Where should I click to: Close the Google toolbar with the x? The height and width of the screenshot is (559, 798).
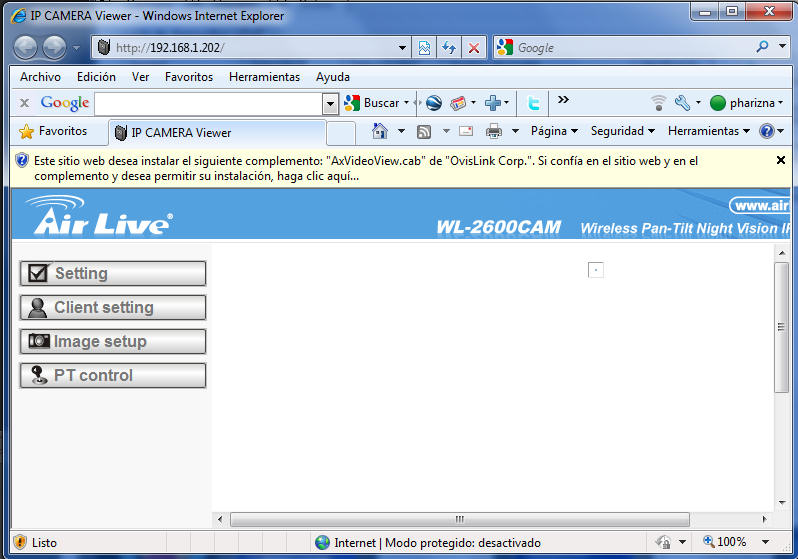(24, 103)
